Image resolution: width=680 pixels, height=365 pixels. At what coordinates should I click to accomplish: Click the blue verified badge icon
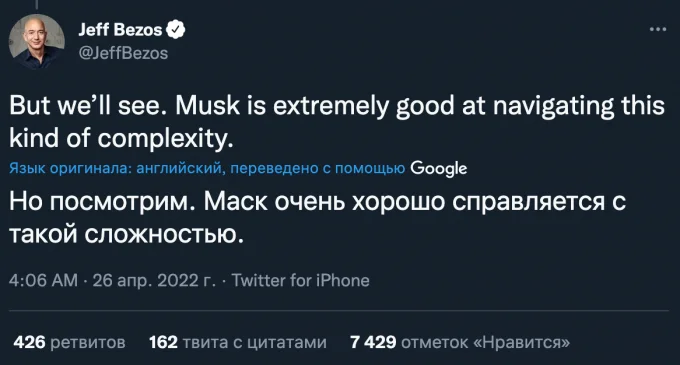176,29
